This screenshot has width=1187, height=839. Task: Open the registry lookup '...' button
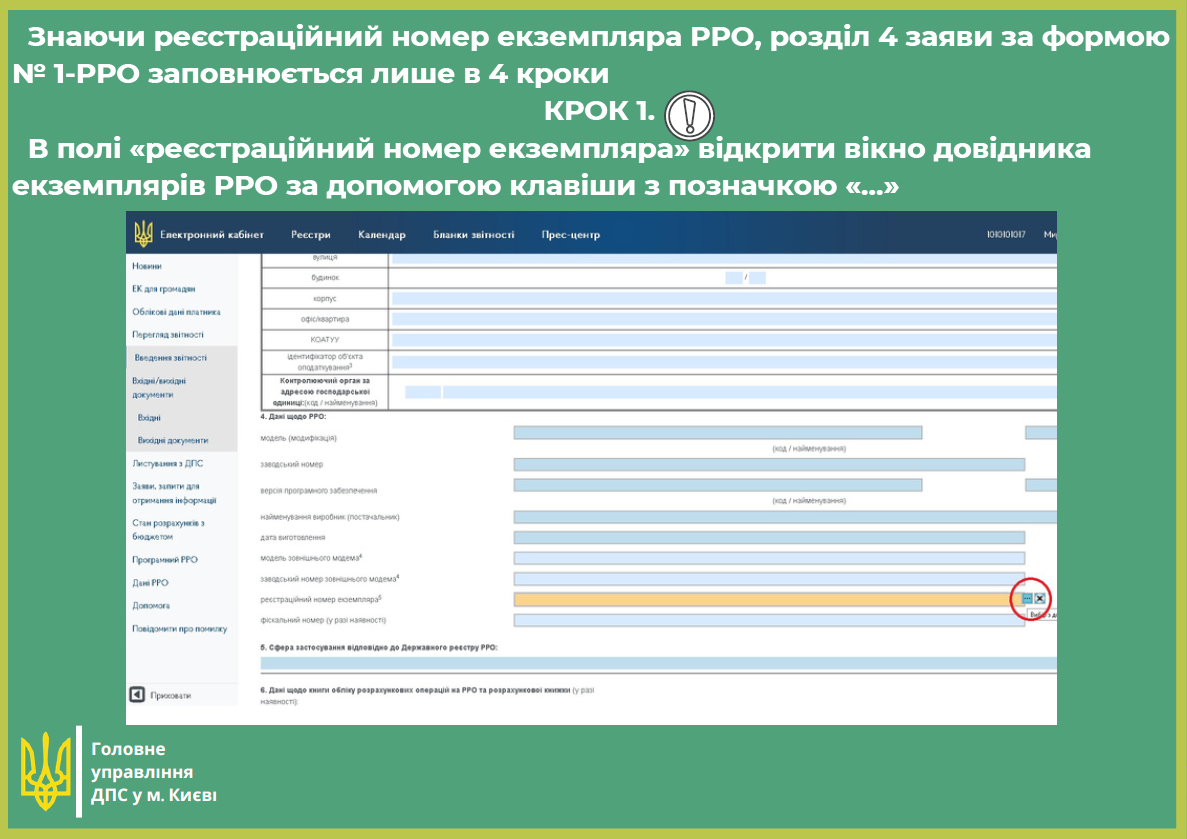[1027, 598]
